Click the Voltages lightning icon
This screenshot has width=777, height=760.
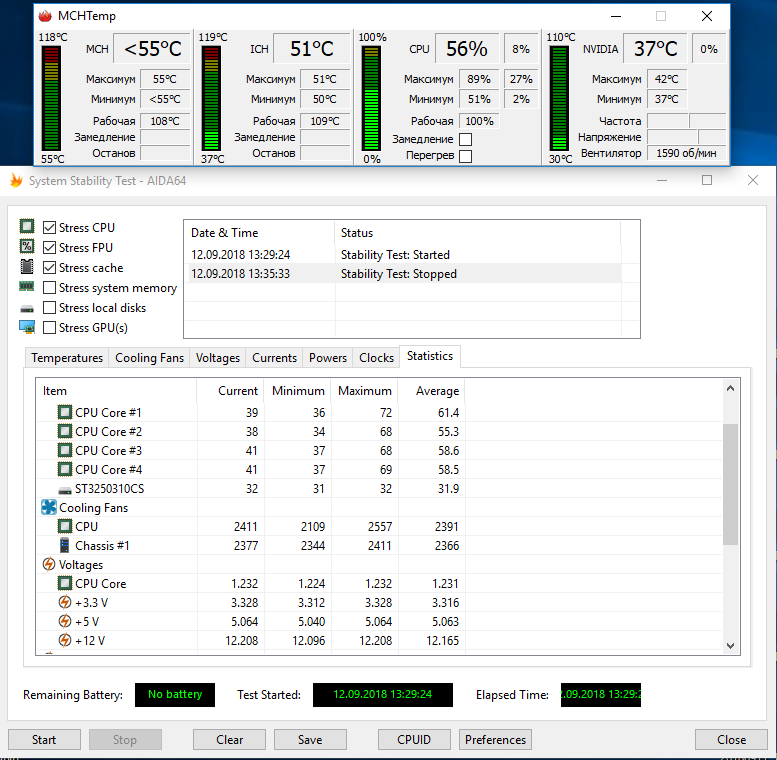pos(49,564)
